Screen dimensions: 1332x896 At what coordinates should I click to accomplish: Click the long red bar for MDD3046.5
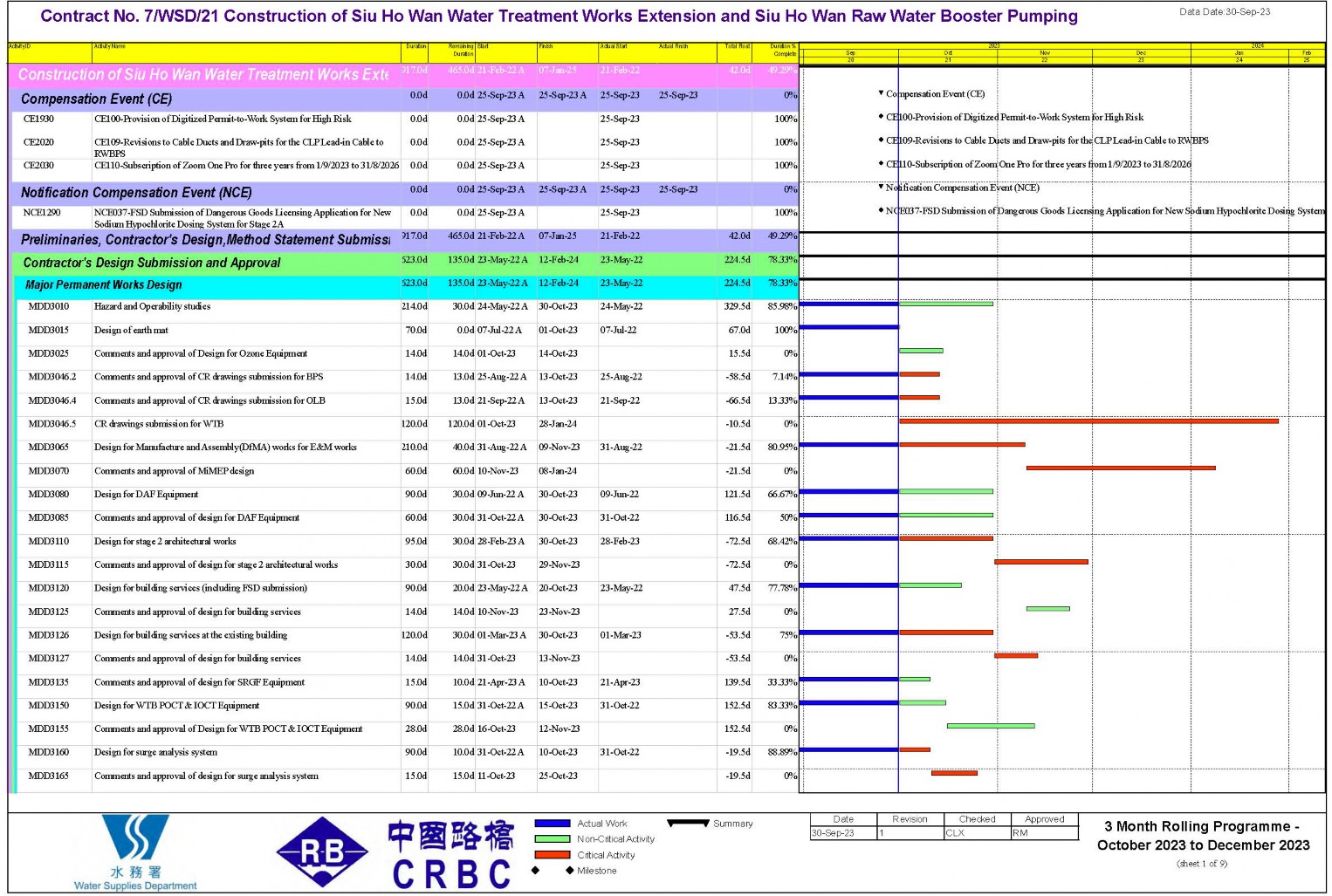click(x=1088, y=421)
